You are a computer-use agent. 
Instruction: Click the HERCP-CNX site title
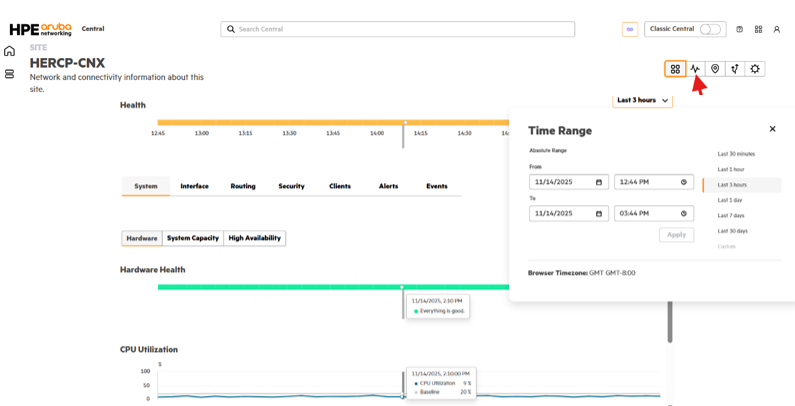[x=67, y=63]
